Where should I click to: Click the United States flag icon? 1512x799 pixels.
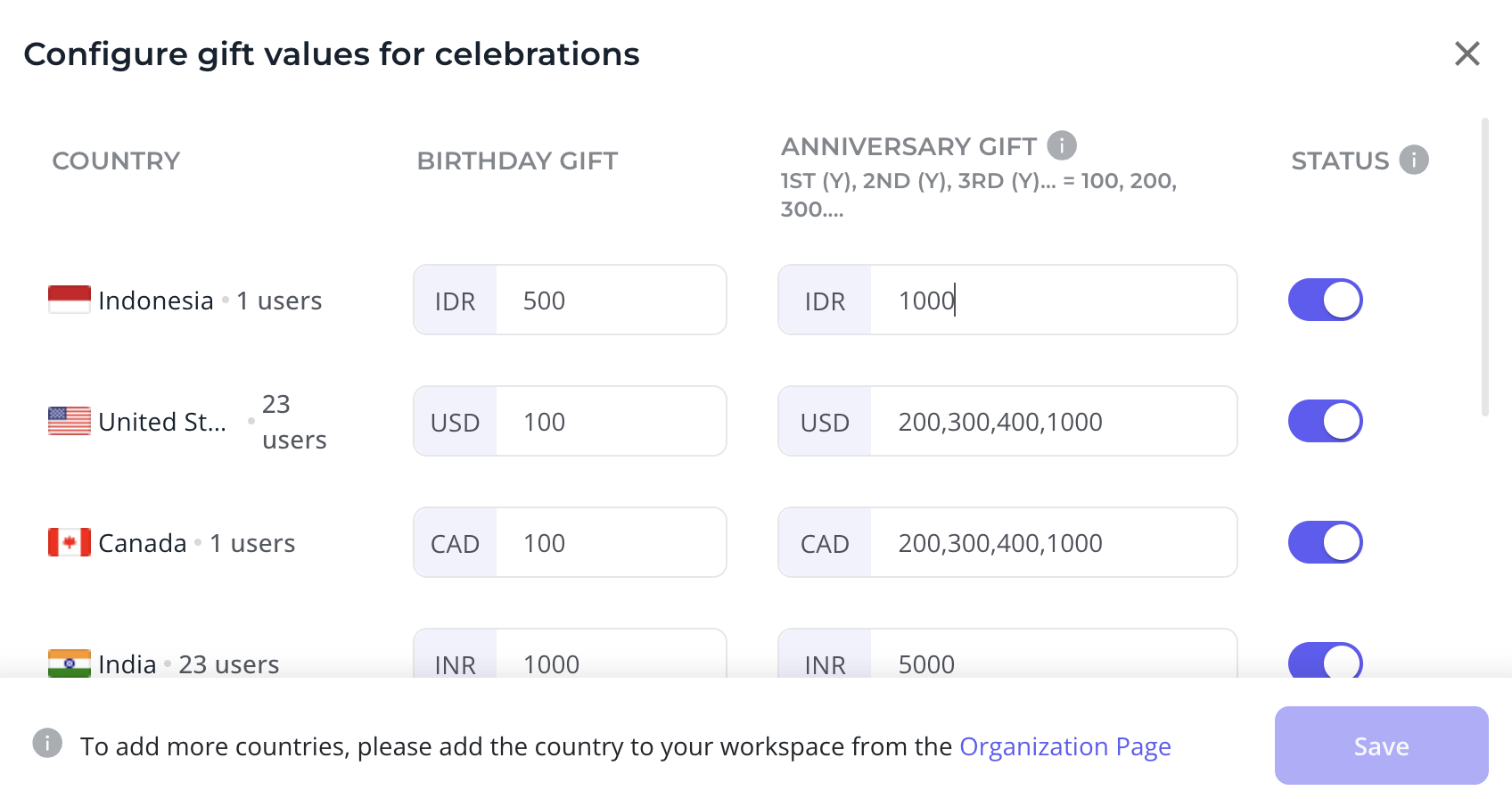click(70, 421)
